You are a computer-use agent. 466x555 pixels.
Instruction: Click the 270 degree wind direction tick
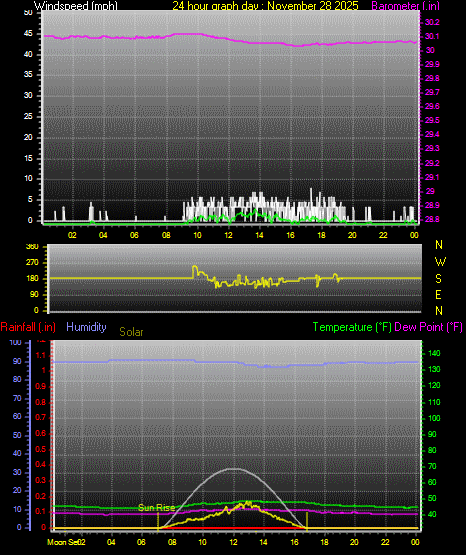[x=32, y=263]
